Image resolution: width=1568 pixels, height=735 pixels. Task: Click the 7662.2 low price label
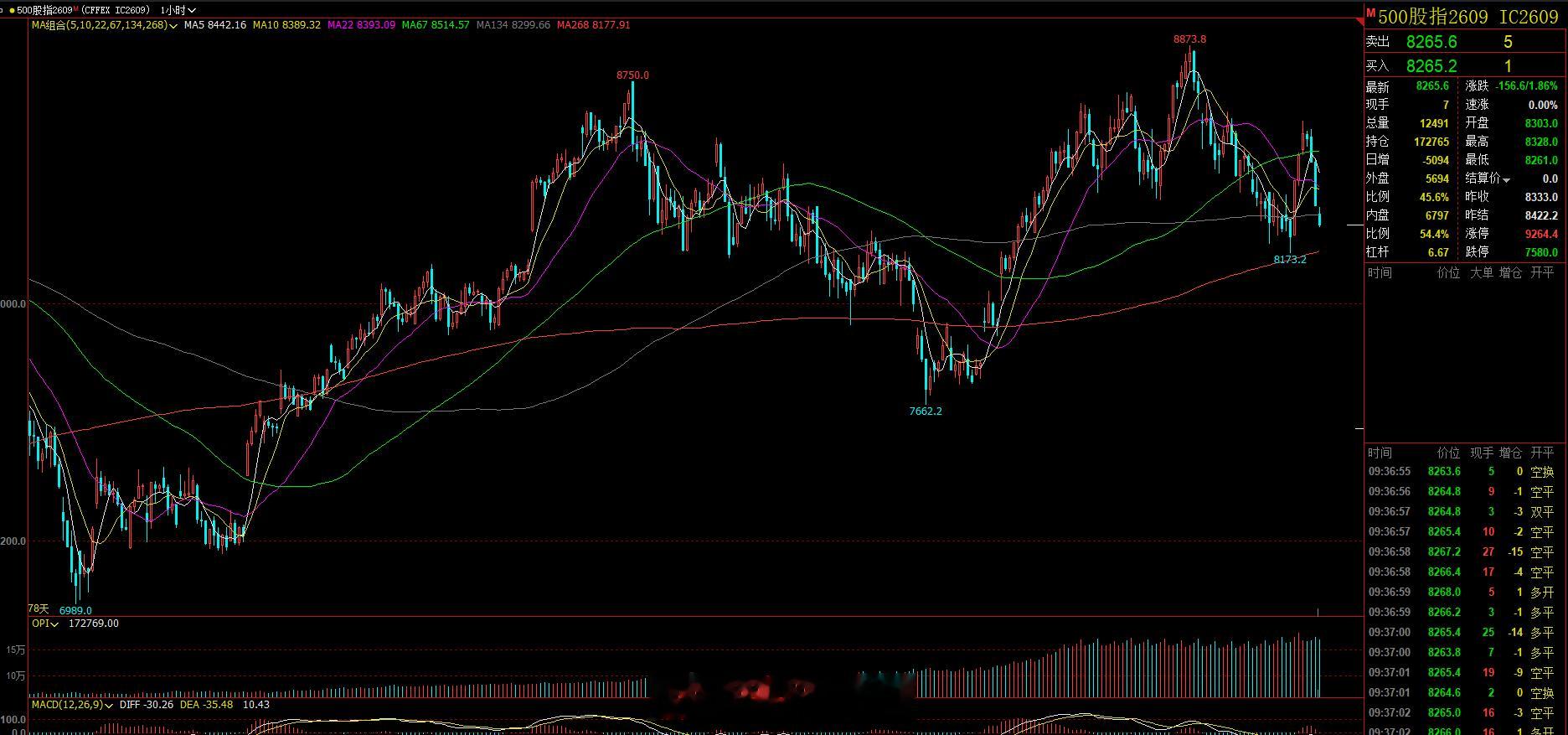[x=926, y=411]
